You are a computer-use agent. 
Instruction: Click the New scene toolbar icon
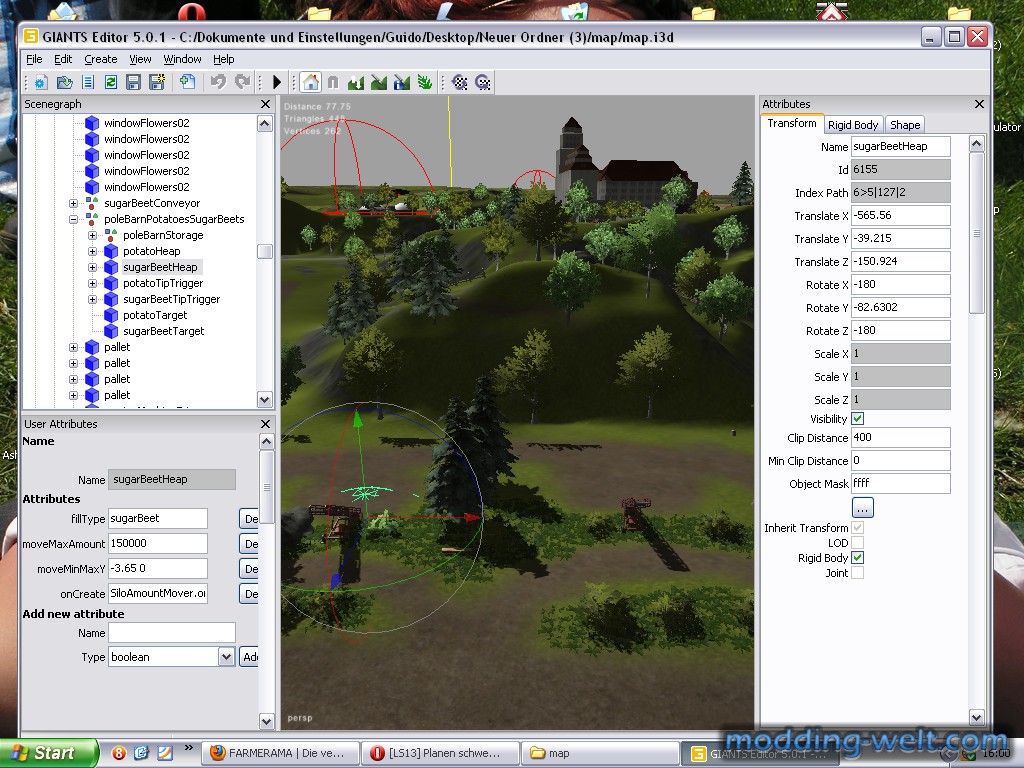(41, 82)
